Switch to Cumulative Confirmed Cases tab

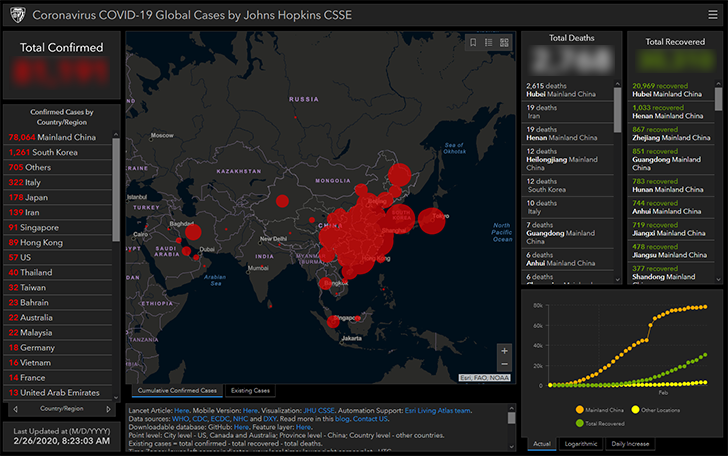(x=177, y=391)
